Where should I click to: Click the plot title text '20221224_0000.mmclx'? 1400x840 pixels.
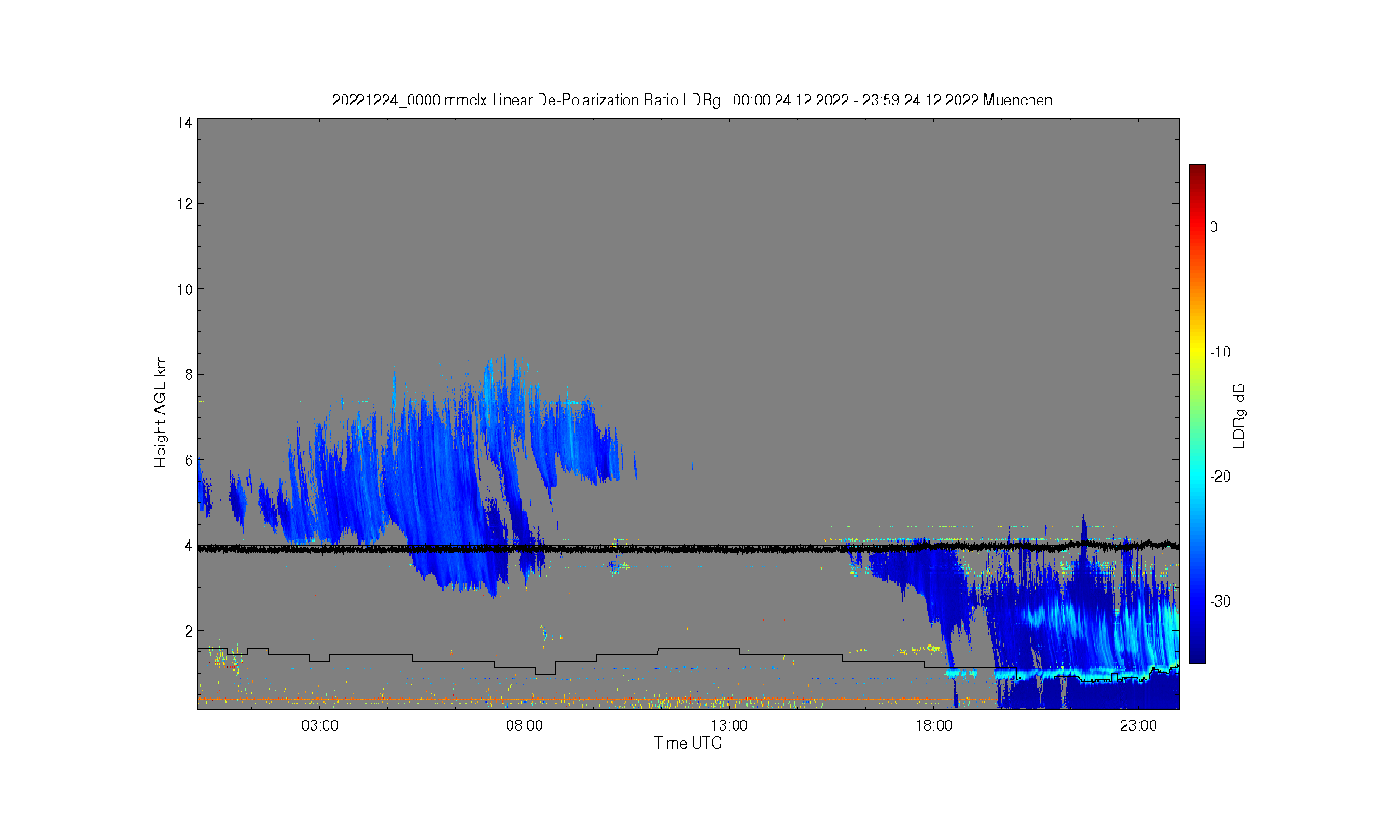click(410, 100)
